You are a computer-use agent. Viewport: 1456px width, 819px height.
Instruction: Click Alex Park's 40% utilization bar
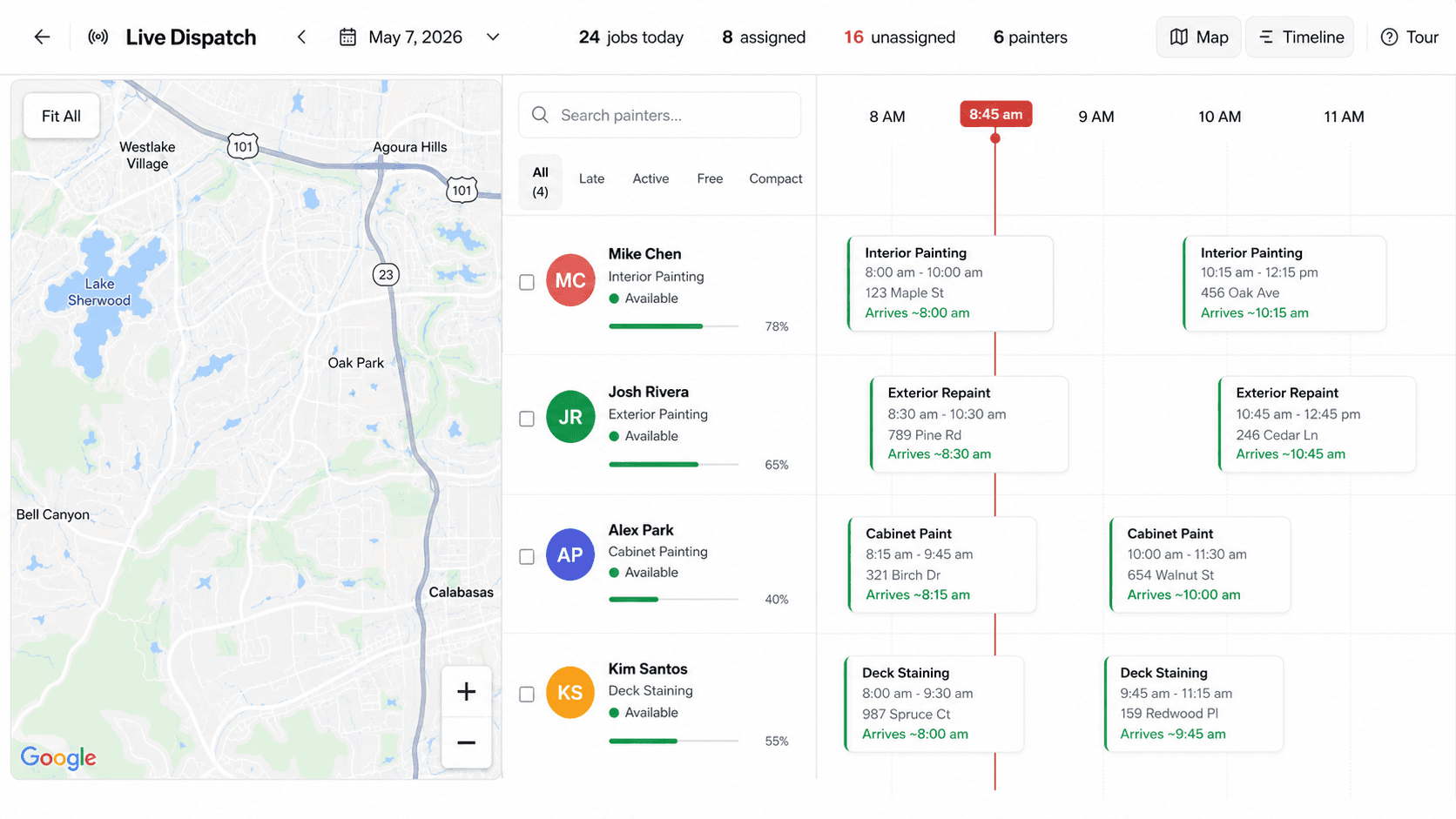(x=674, y=600)
